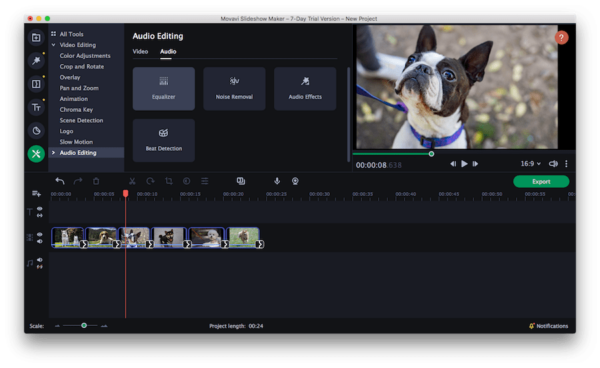The height and width of the screenshot is (368, 600).
Task: Click the Notifications bell icon
Action: pos(532,326)
